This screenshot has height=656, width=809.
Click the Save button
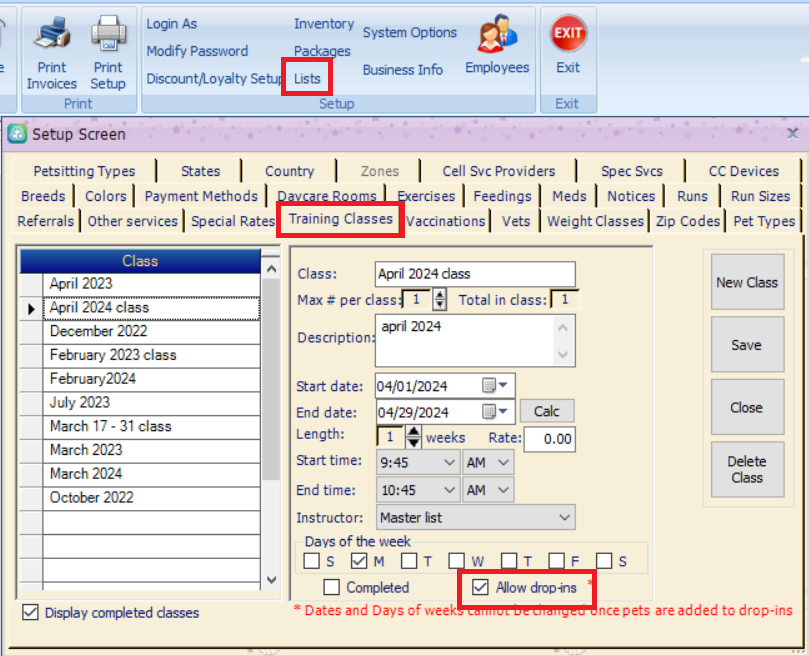pos(747,345)
